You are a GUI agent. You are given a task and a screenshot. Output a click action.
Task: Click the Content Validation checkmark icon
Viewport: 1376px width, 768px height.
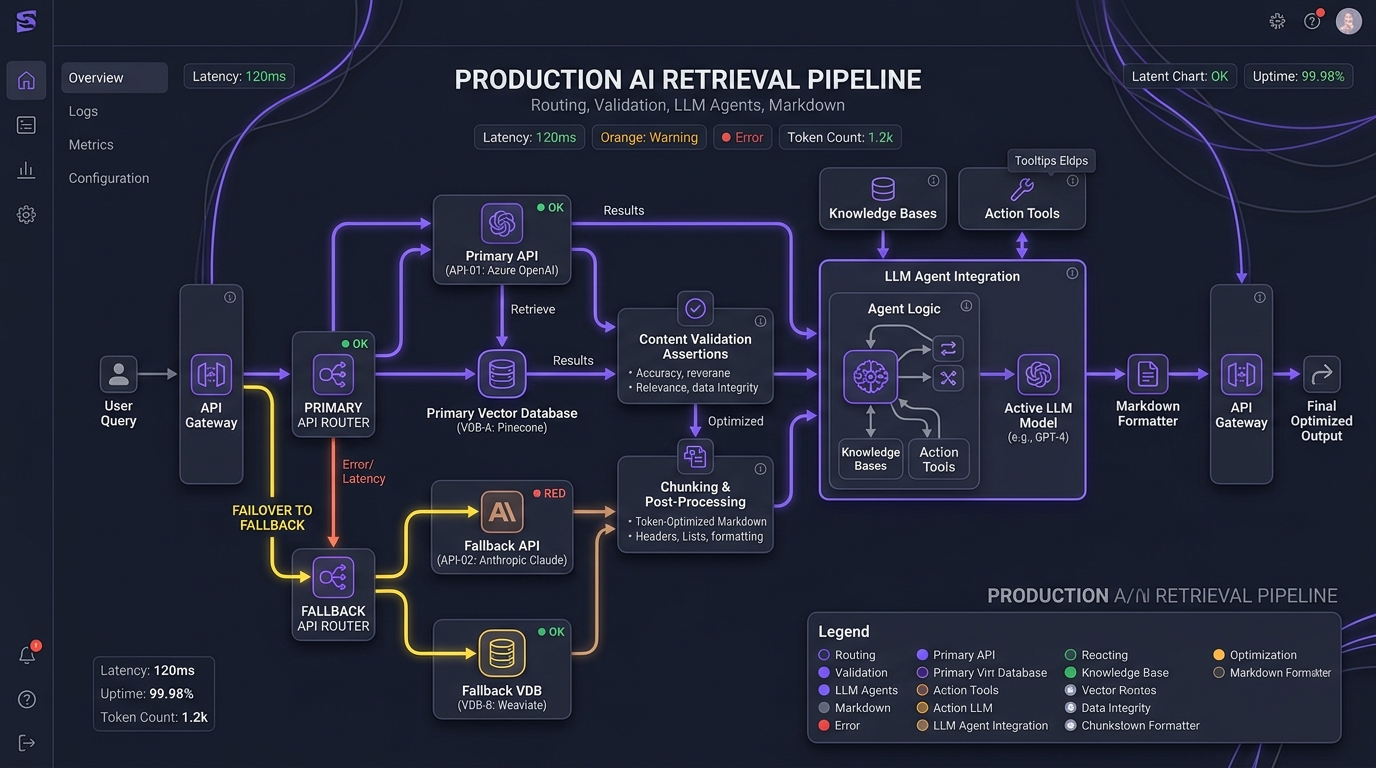click(x=695, y=309)
